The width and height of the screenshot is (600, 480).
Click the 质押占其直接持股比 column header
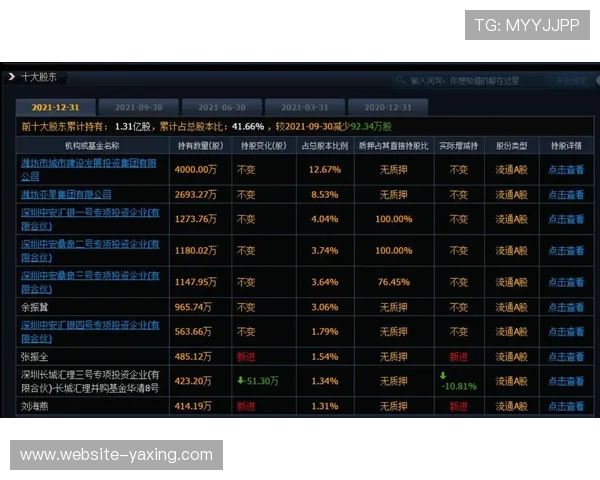(394, 145)
